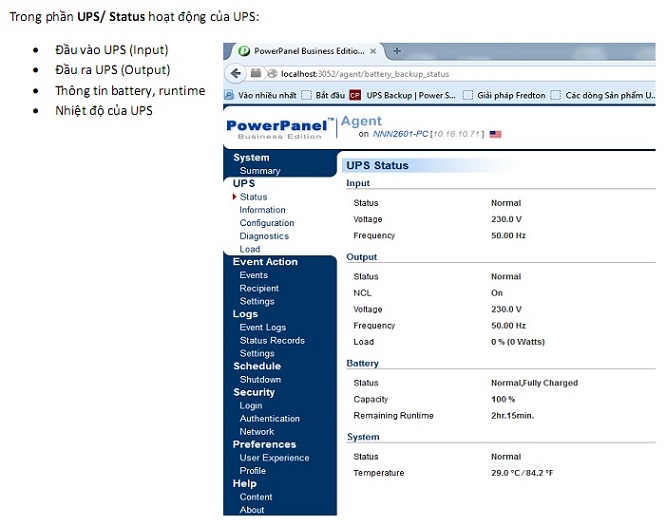This screenshot has width=666, height=526.
Task: Open Event Action Events page
Action: tap(254, 275)
